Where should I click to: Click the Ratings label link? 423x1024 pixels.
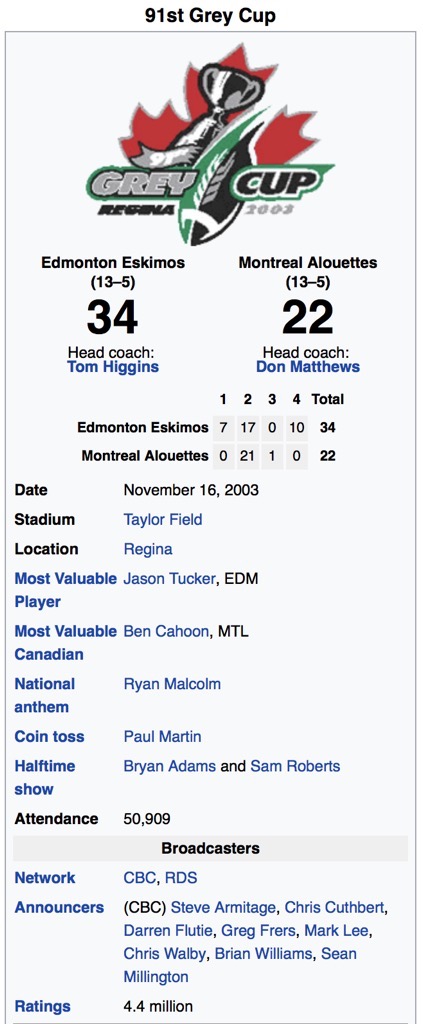click(42, 1006)
